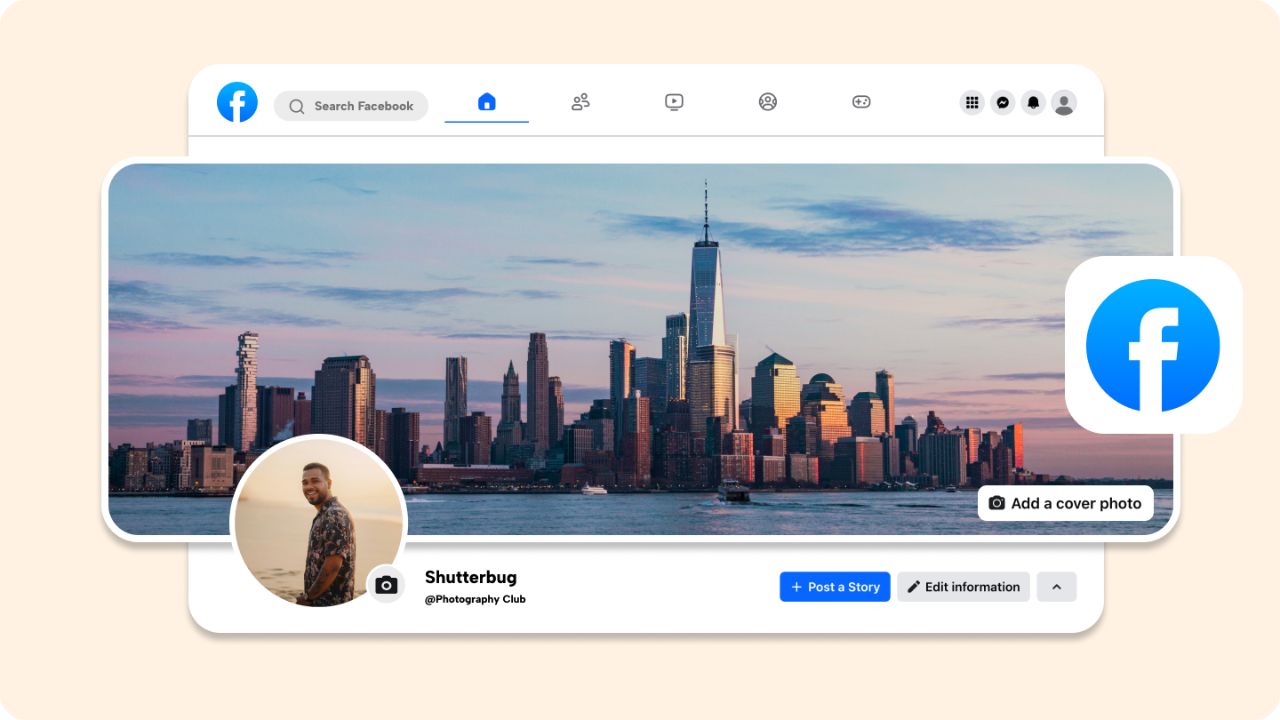Open the account profile icon

point(1064,102)
